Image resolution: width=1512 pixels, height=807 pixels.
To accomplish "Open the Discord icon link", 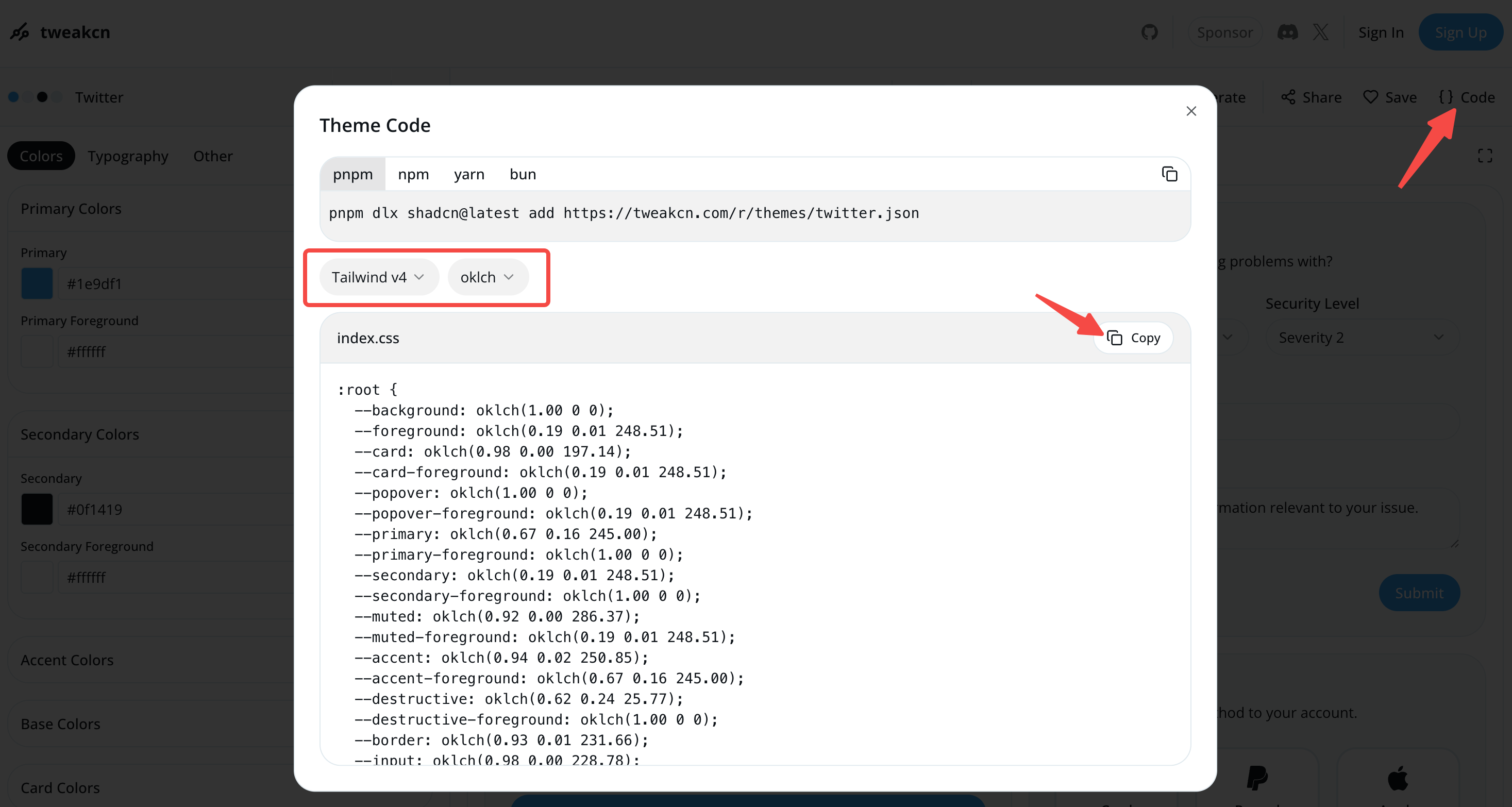I will click(1287, 32).
